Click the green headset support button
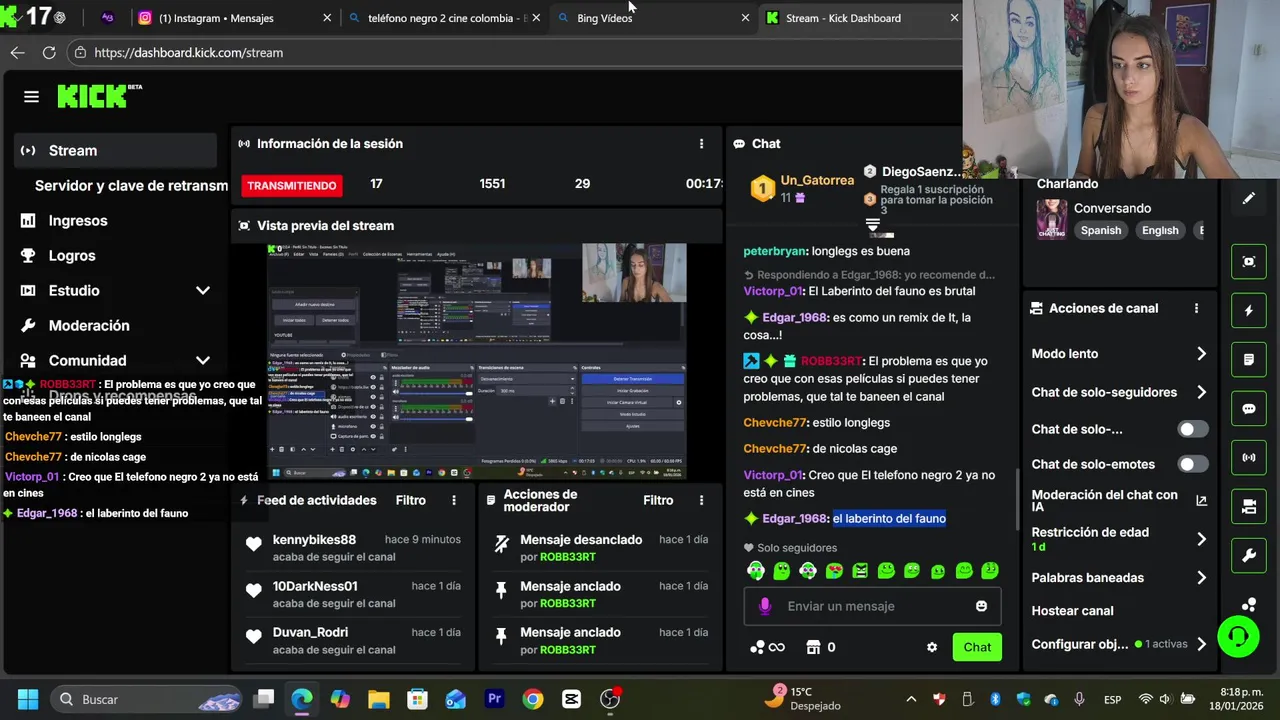Viewport: 1280px width, 720px height. 1238,636
